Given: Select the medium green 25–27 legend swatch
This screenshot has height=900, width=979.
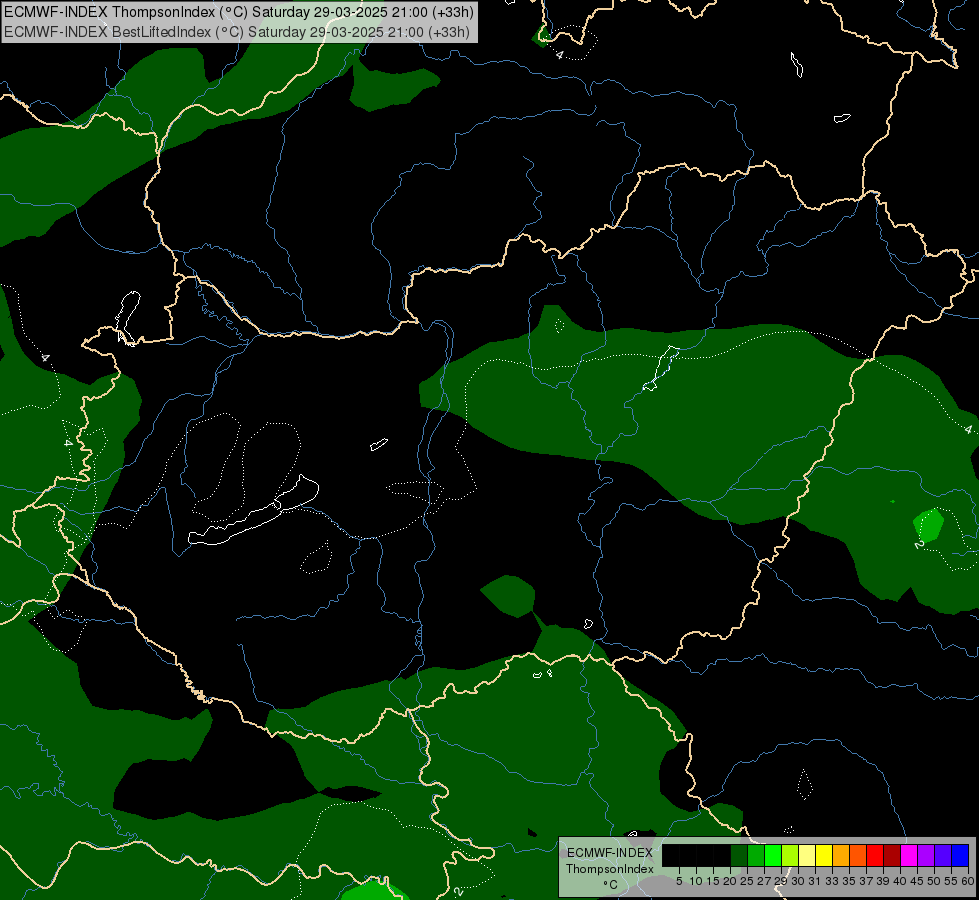Looking at the screenshot, I should [756, 855].
